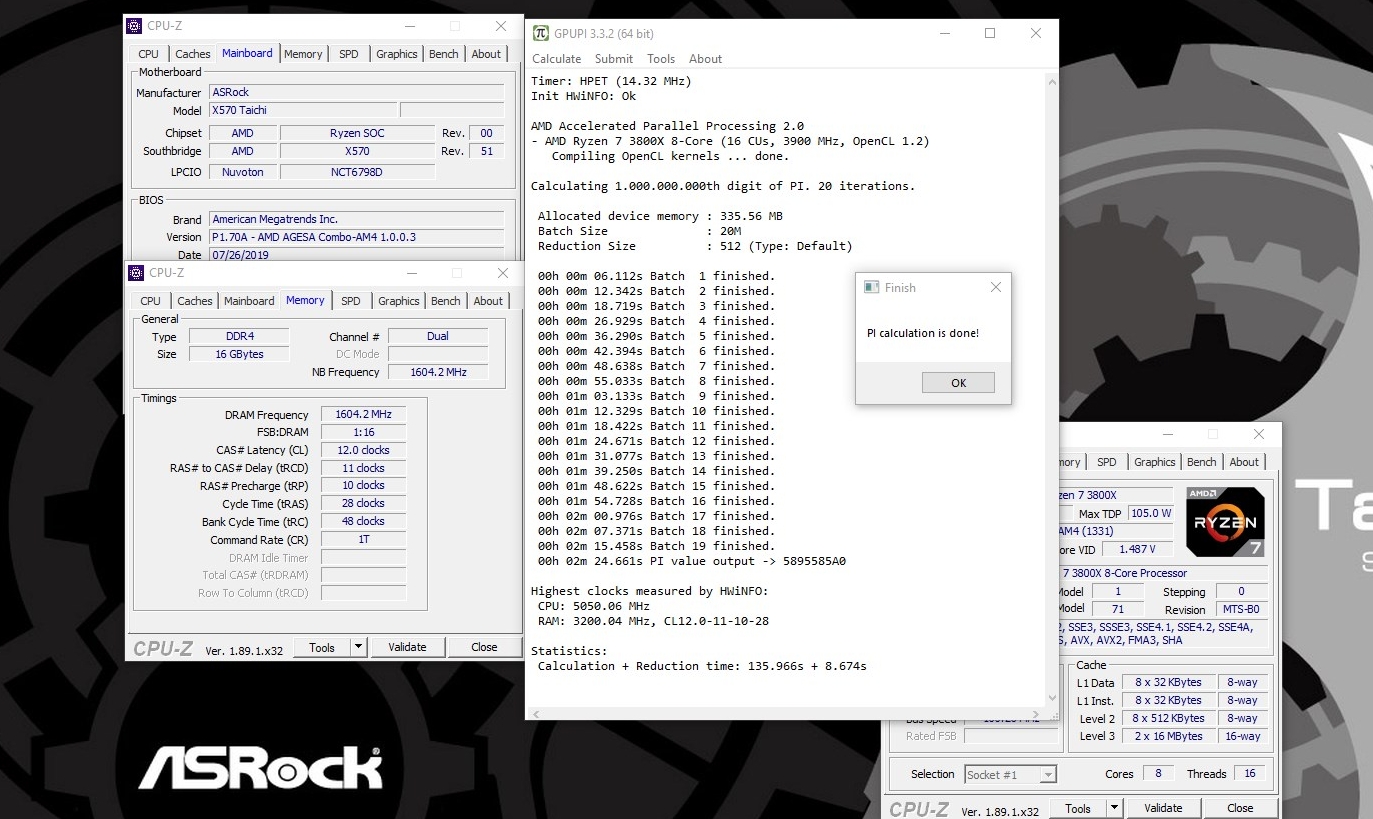Open Graphics tab in Mainboard CPU-Z window
The image size is (1373, 819).
pyautogui.click(x=397, y=54)
